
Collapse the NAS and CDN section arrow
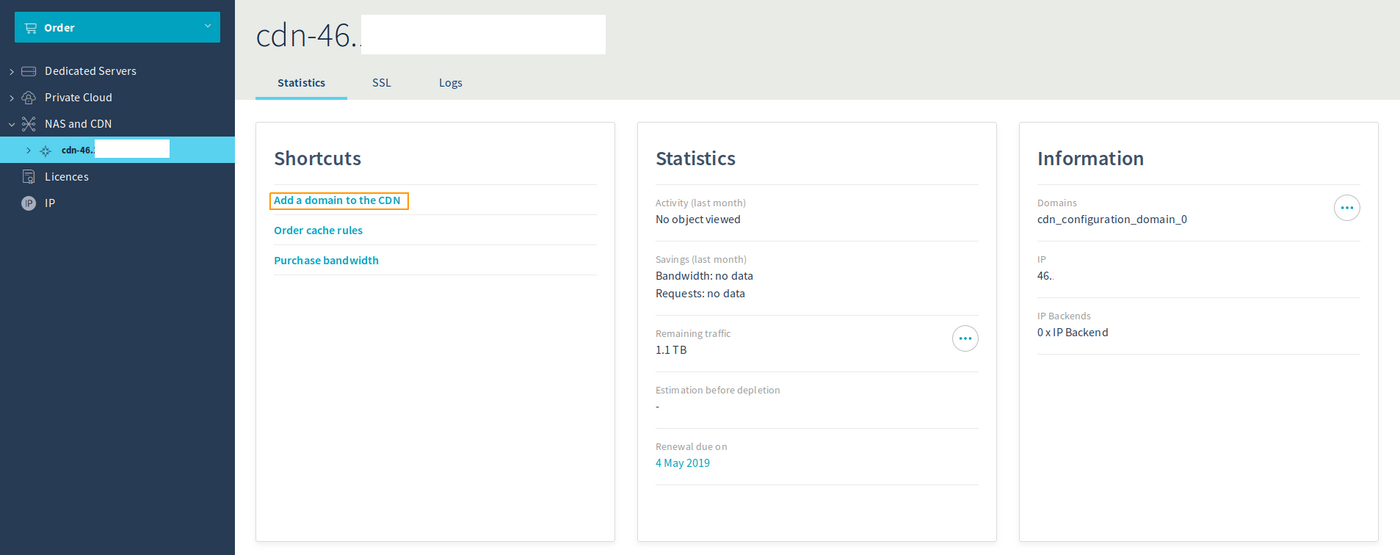(12, 124)
